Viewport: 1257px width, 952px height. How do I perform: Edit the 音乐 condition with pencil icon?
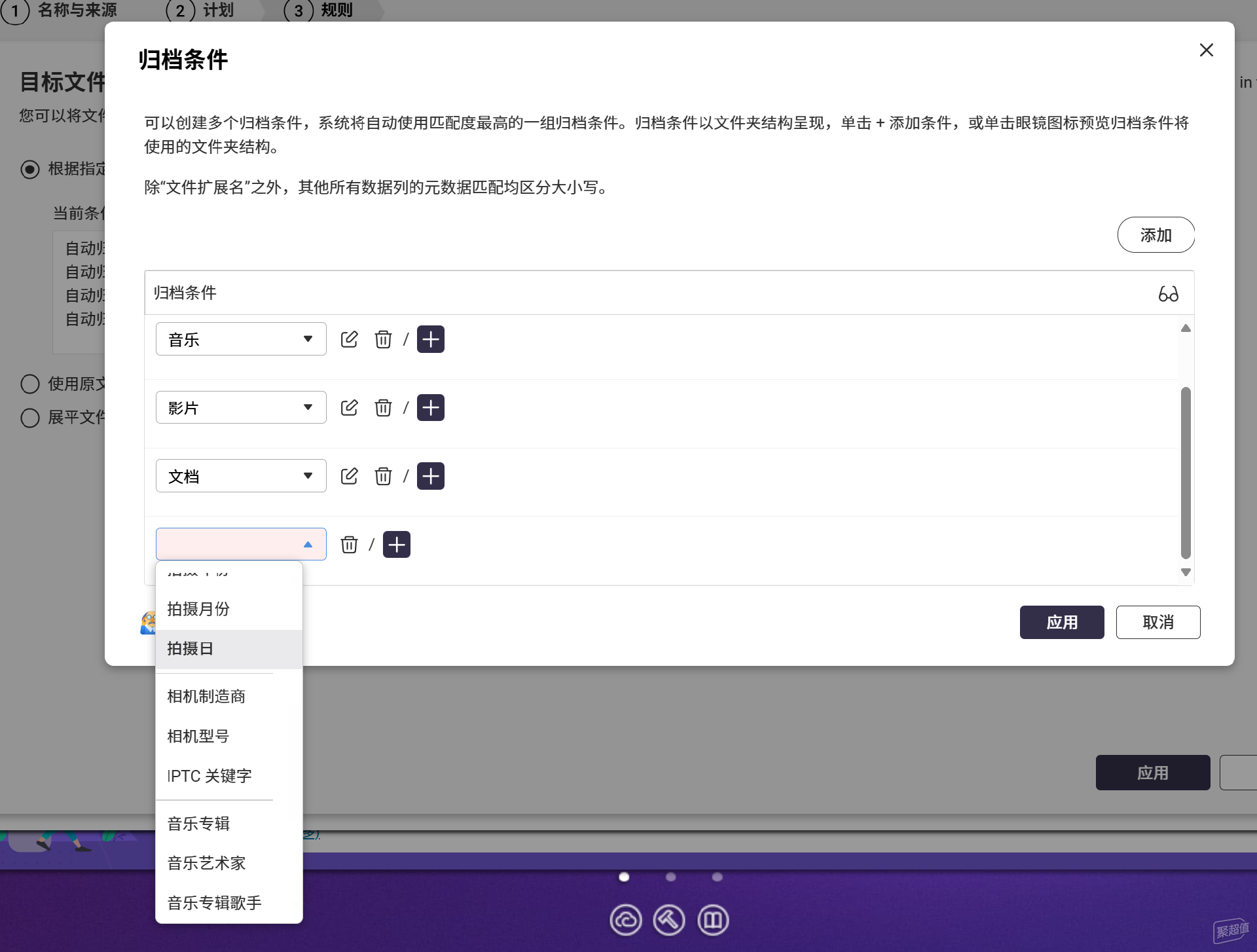click(349, 339)
